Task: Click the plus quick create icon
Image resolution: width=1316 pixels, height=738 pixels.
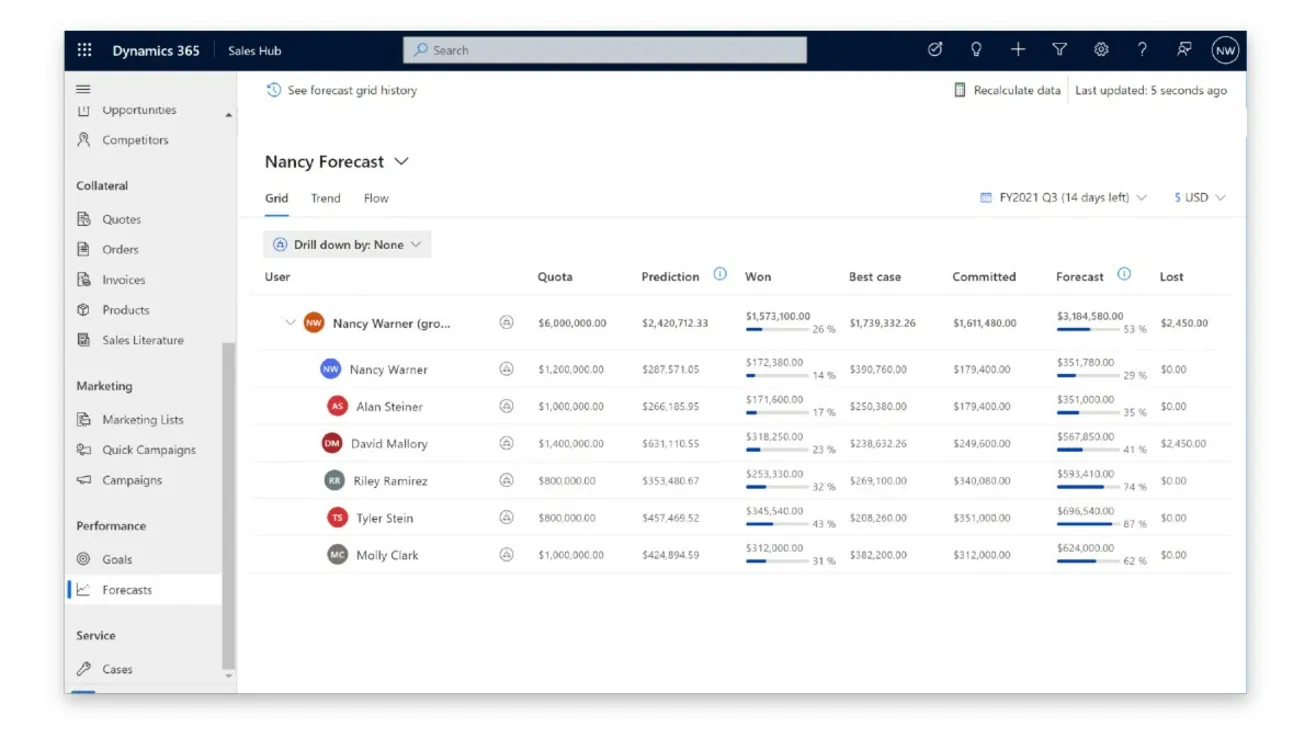Action: tap(1018, 49)
